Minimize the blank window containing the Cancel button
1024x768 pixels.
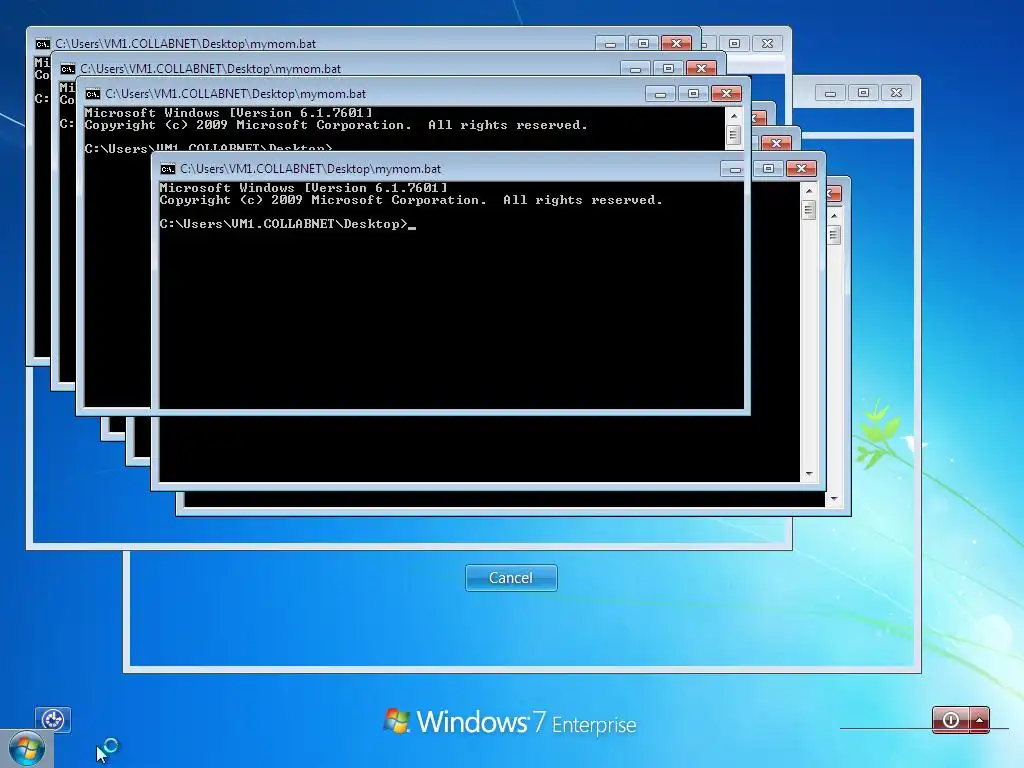[x=831, y=93]
